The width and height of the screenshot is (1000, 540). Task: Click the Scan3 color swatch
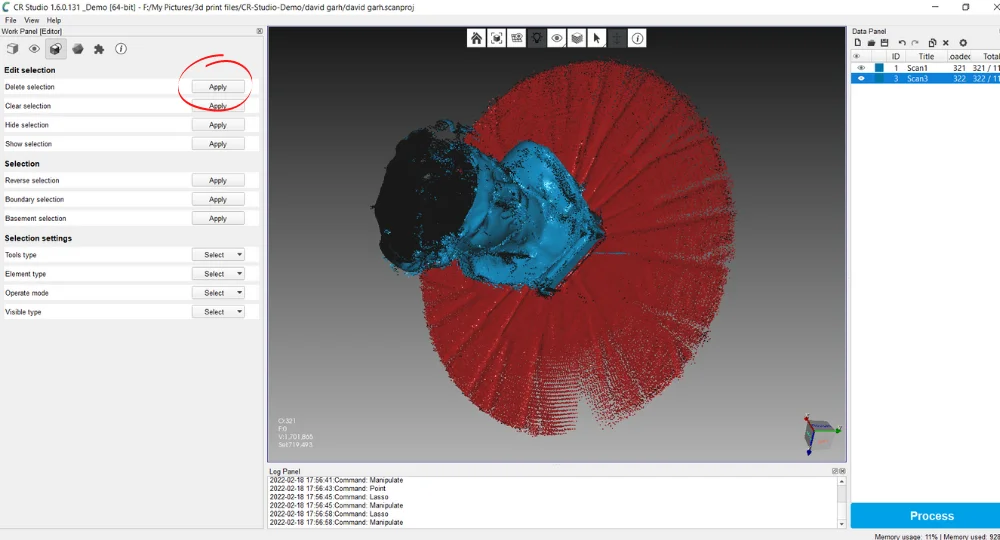[879, 78]
